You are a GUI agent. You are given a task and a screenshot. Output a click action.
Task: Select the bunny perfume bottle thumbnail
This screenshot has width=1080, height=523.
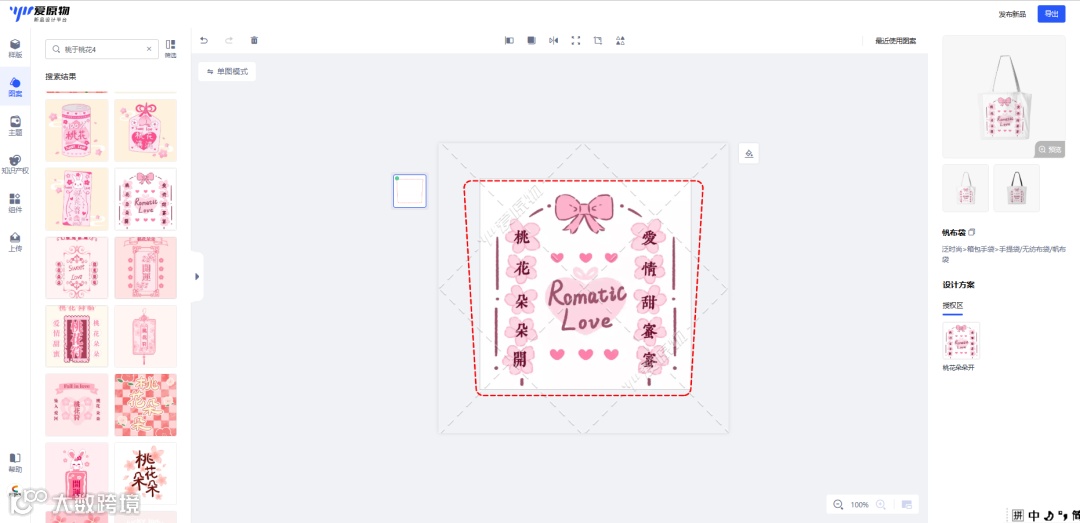tap(76, 473)
